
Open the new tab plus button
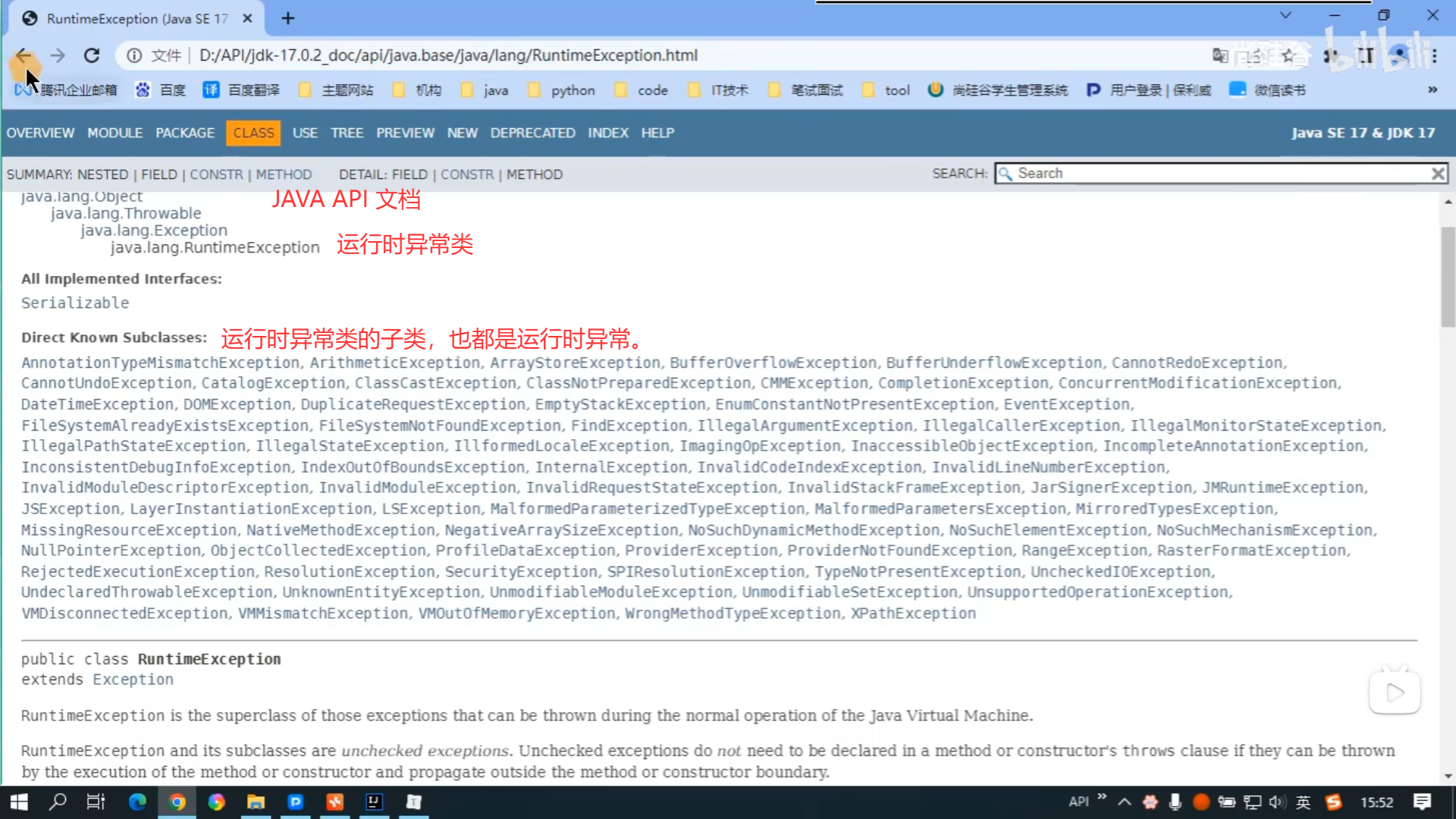click(x=287, y=18)
